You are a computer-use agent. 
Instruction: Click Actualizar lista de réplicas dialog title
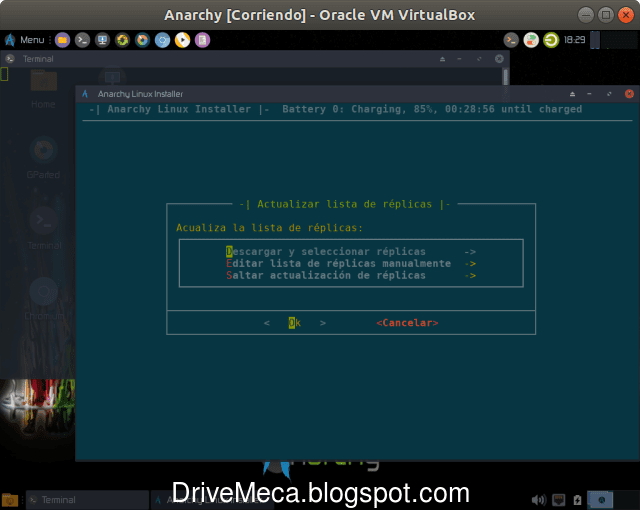coord(344,204)
